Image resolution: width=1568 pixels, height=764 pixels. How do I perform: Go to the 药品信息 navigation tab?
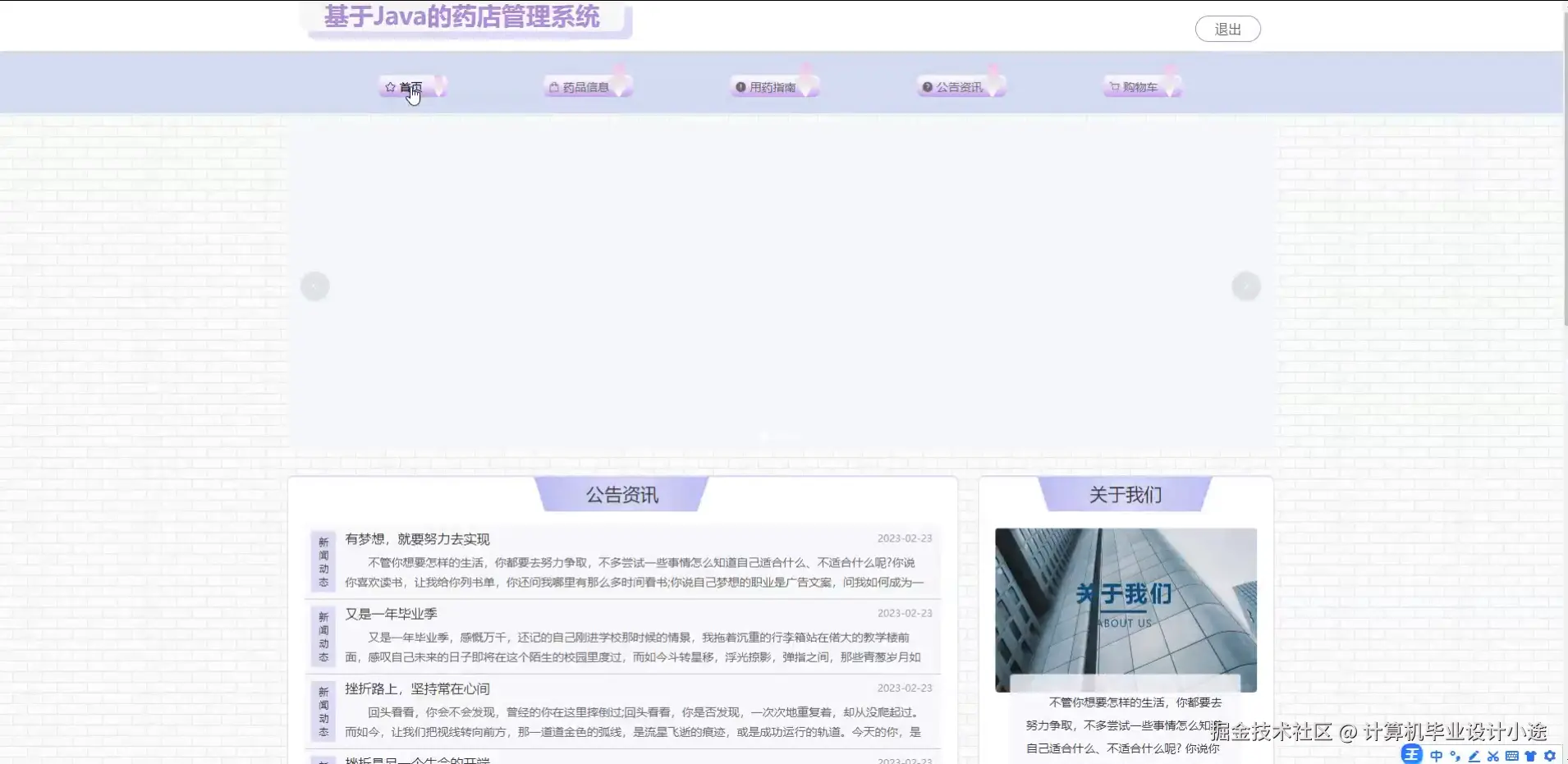[588, 87]
